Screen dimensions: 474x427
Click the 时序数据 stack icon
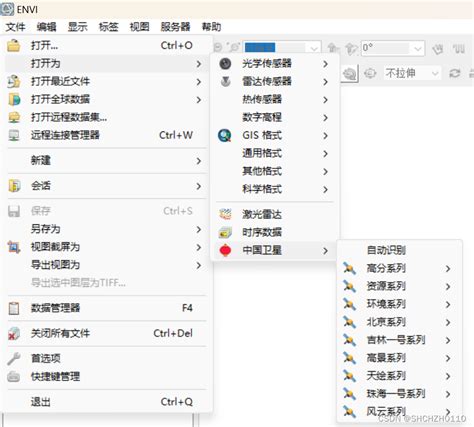(x=225, y=232)
